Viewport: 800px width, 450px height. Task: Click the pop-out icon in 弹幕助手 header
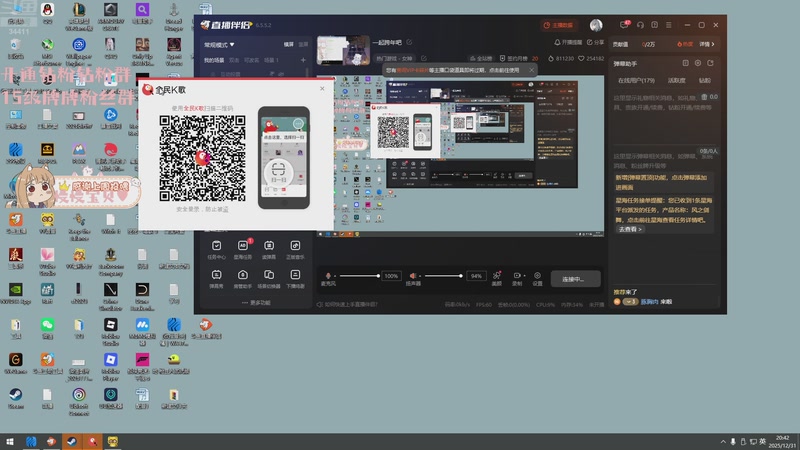pos(710,63)
